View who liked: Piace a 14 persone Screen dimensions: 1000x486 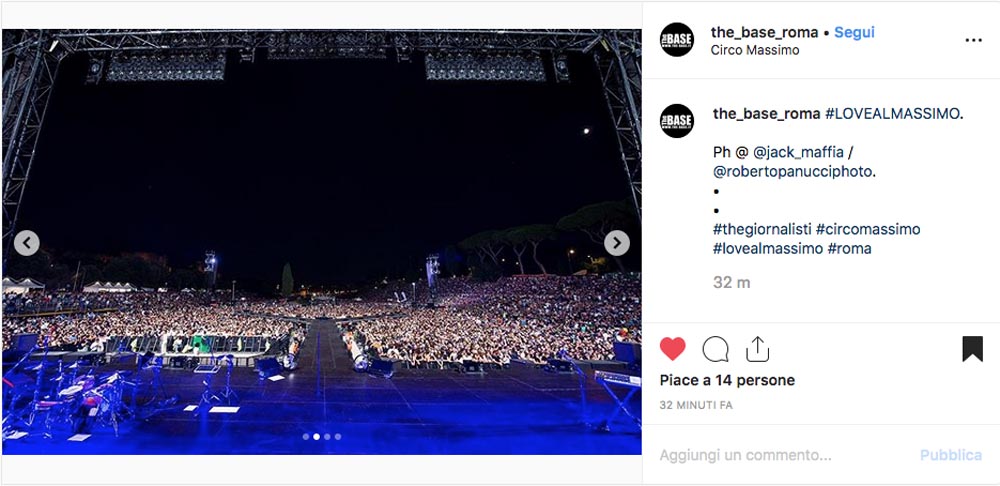pos(727,380)
